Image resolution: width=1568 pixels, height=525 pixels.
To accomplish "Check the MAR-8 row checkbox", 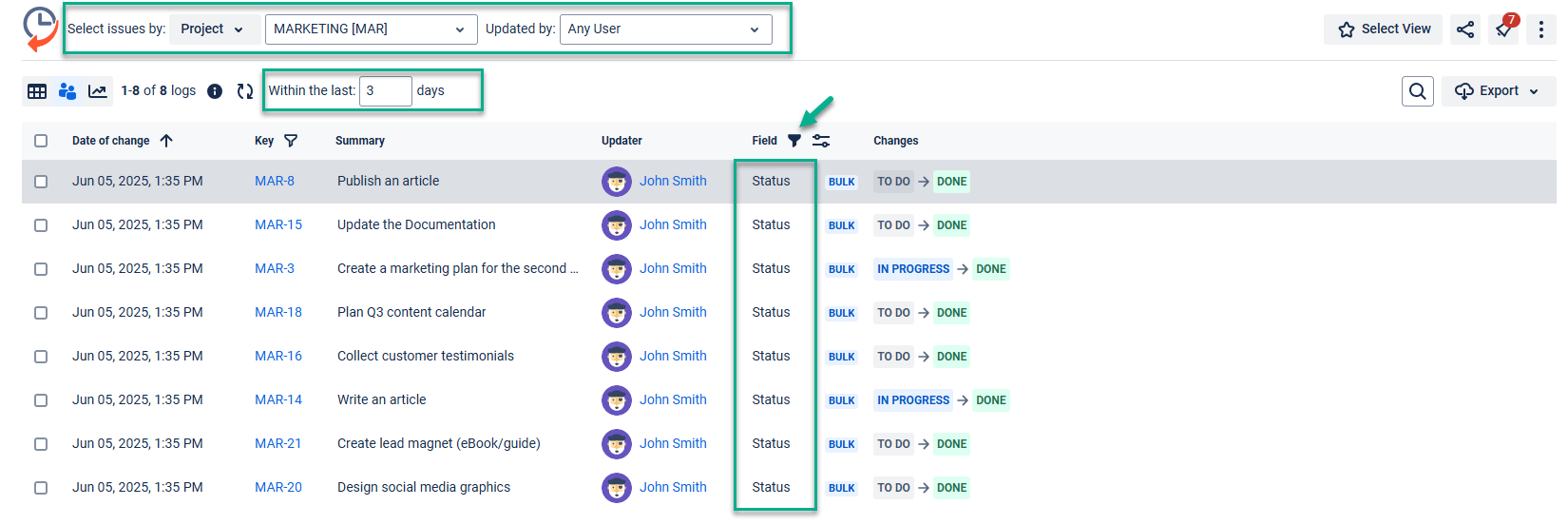I will click(41, 182).
